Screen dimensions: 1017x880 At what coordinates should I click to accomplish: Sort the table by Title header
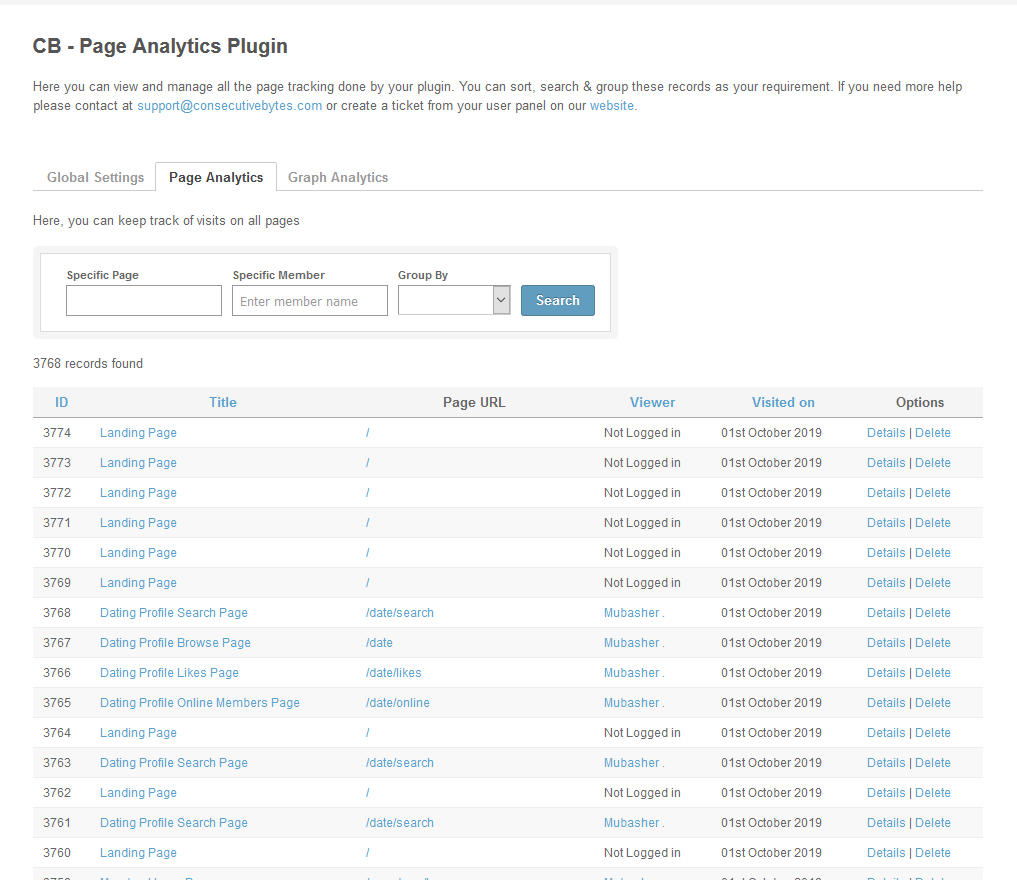tap(223, 402)
